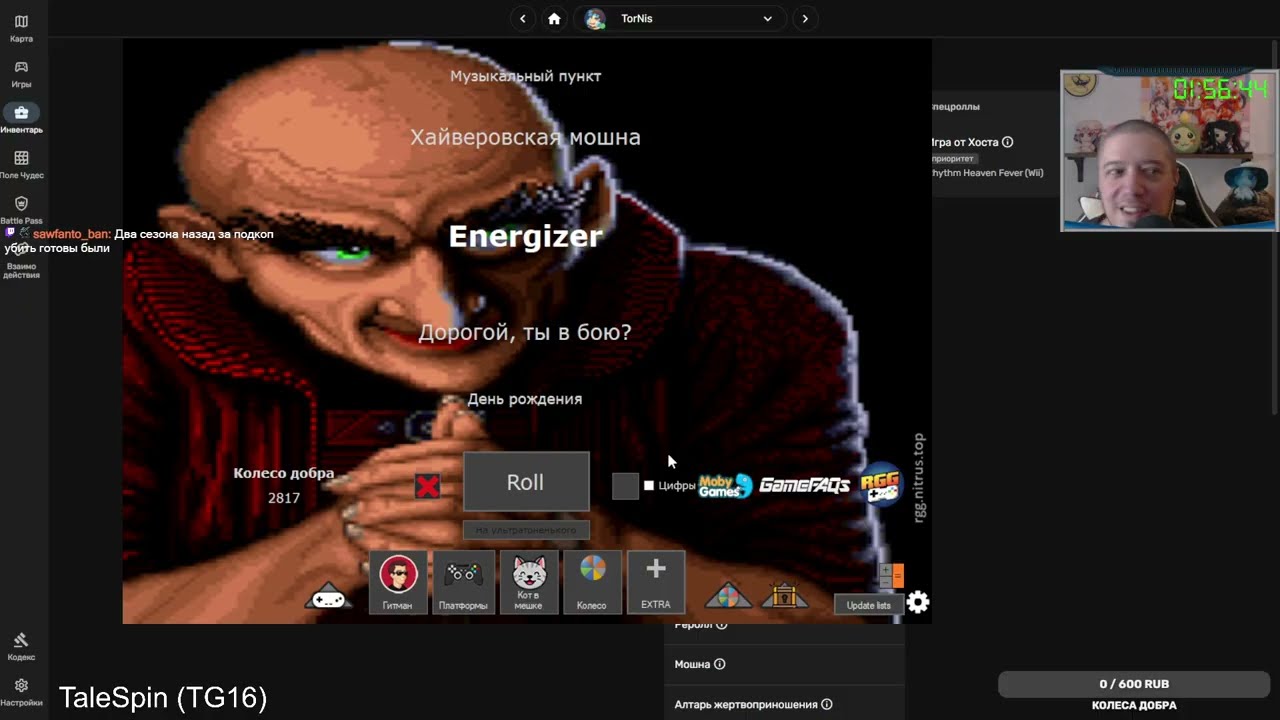Click the Update lists button

point(868,605)
